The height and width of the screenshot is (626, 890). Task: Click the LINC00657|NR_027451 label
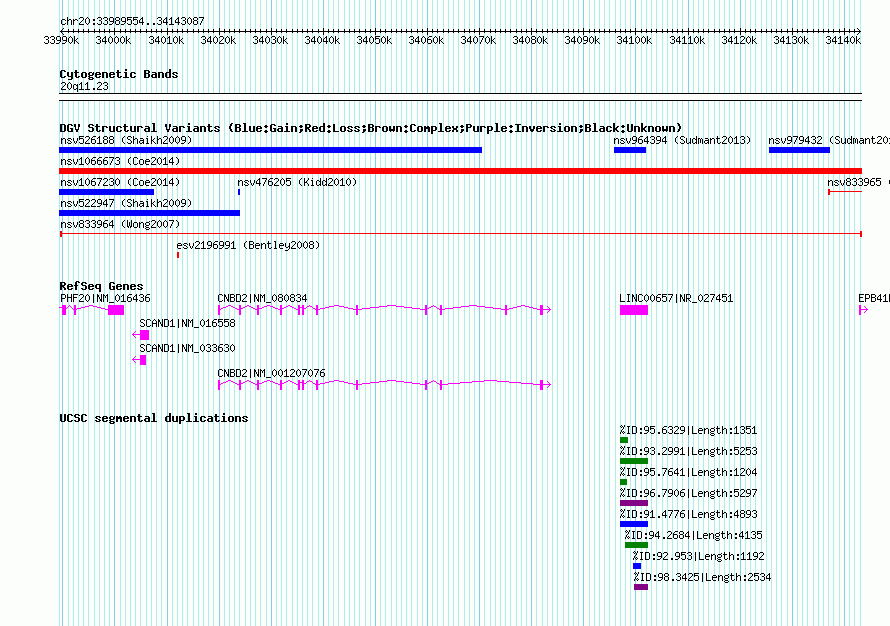pyautogui.click(x=676, y=298)
